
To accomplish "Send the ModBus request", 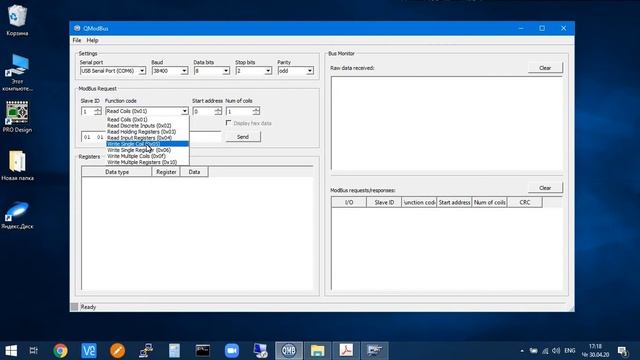I will (x=243, y=137).
